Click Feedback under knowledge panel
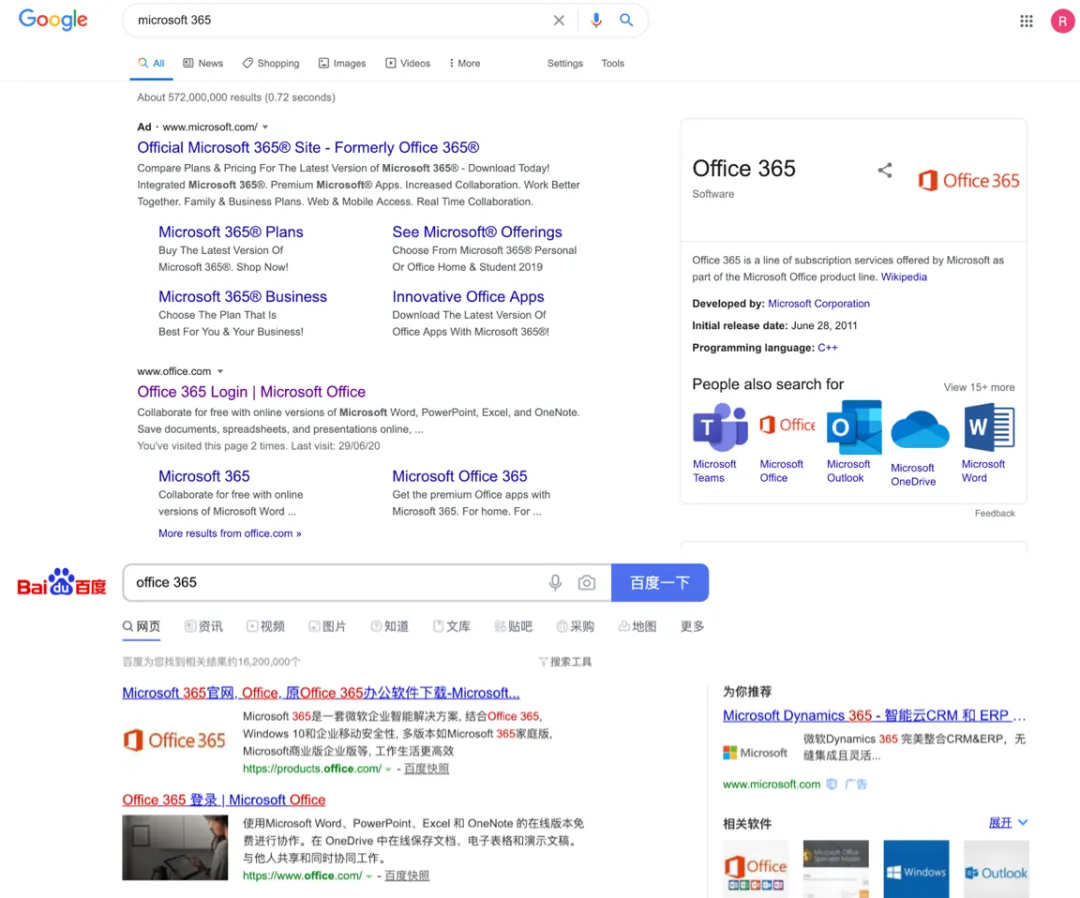This screenshot has width=1080, height=898. [x=995, y=514]
